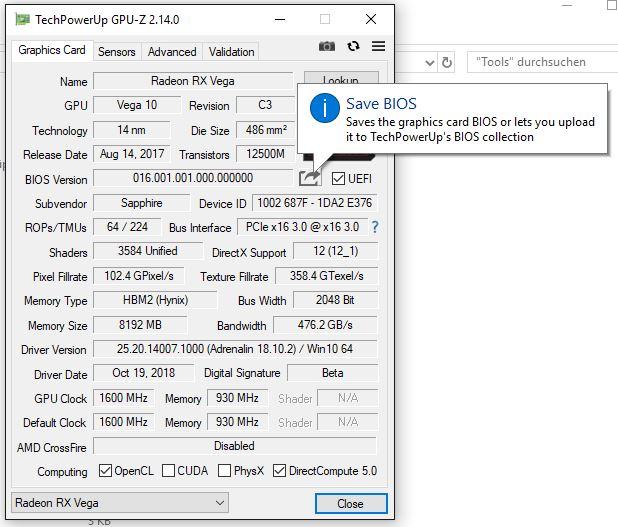Open the Advanced tab

pyautogui.click(x=172, y=52)
